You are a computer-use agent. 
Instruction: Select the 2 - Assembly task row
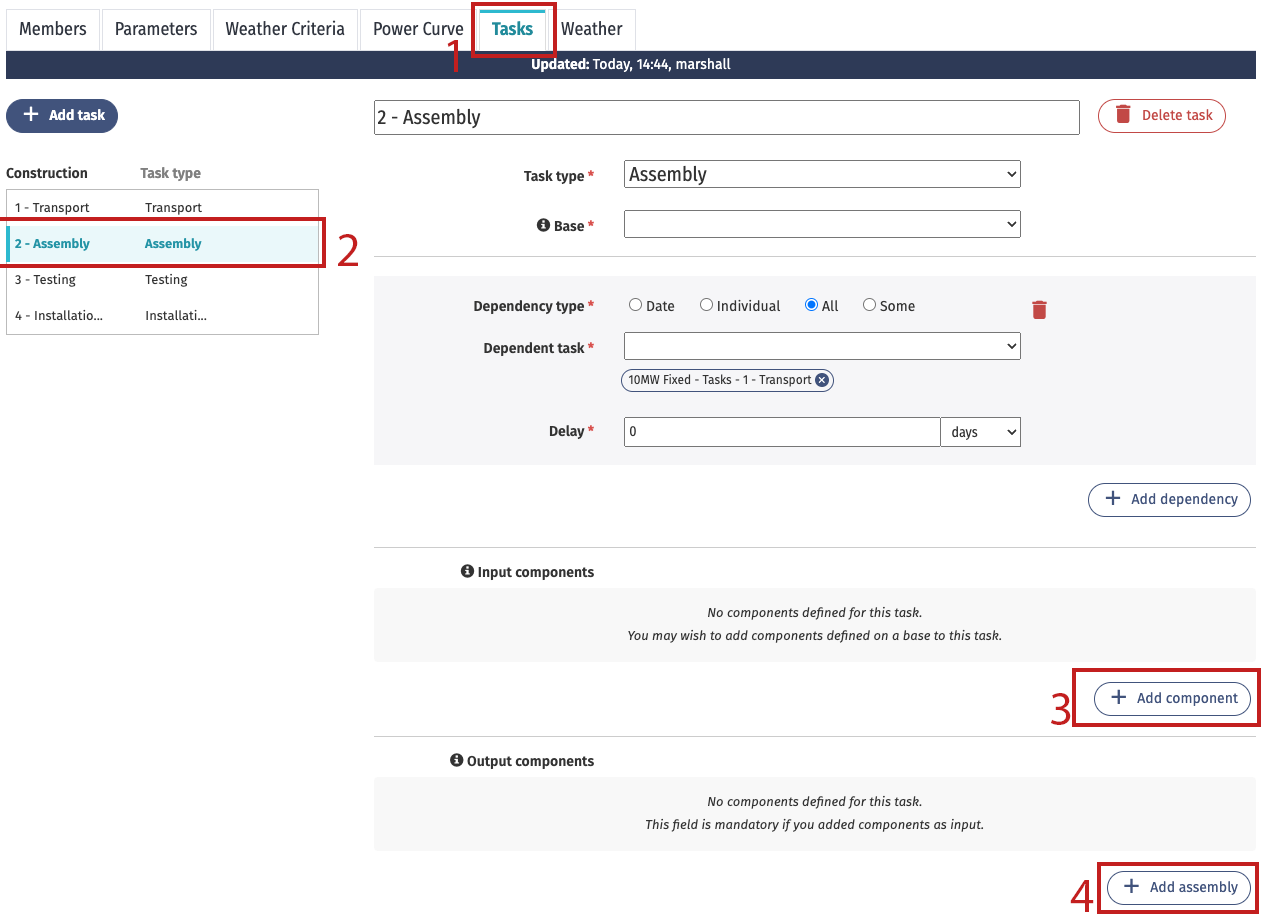(x=162, y=244)
